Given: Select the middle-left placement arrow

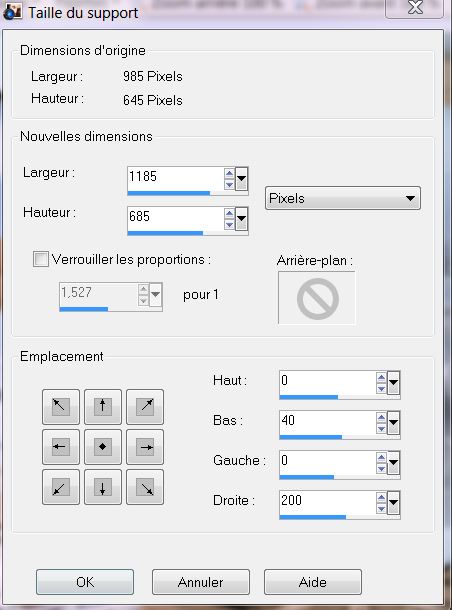Looking at the screenshot, I should pos(61,447).
